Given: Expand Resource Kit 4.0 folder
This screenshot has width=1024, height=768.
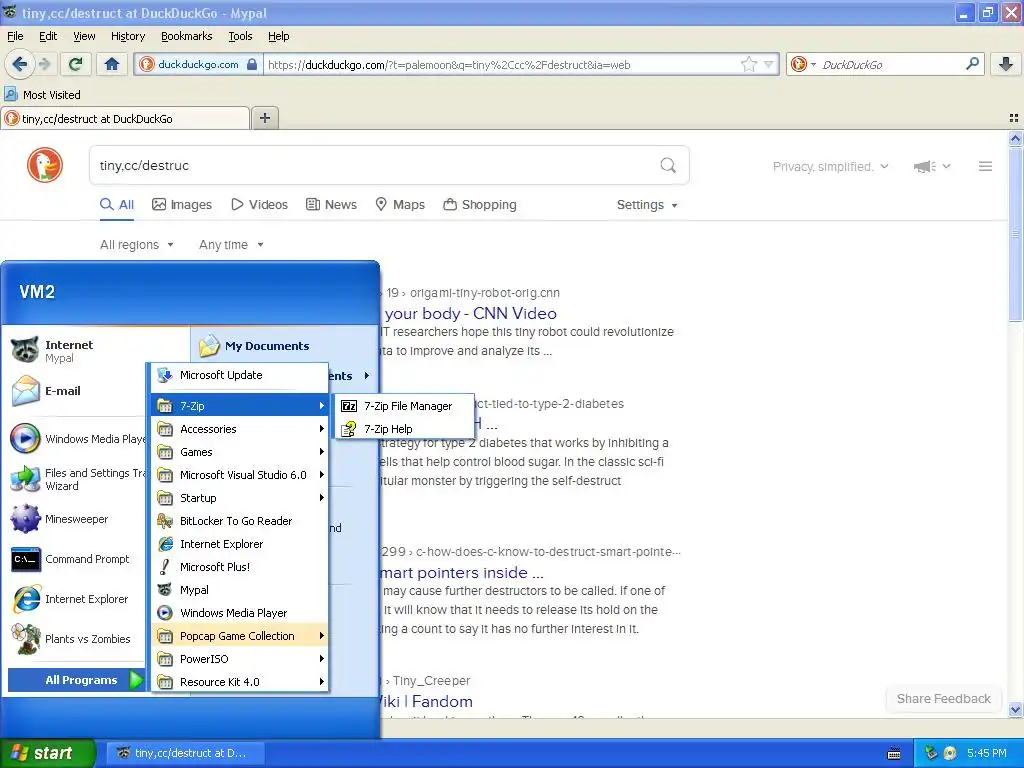Looking at the screenshot, I should coord(240,681).
